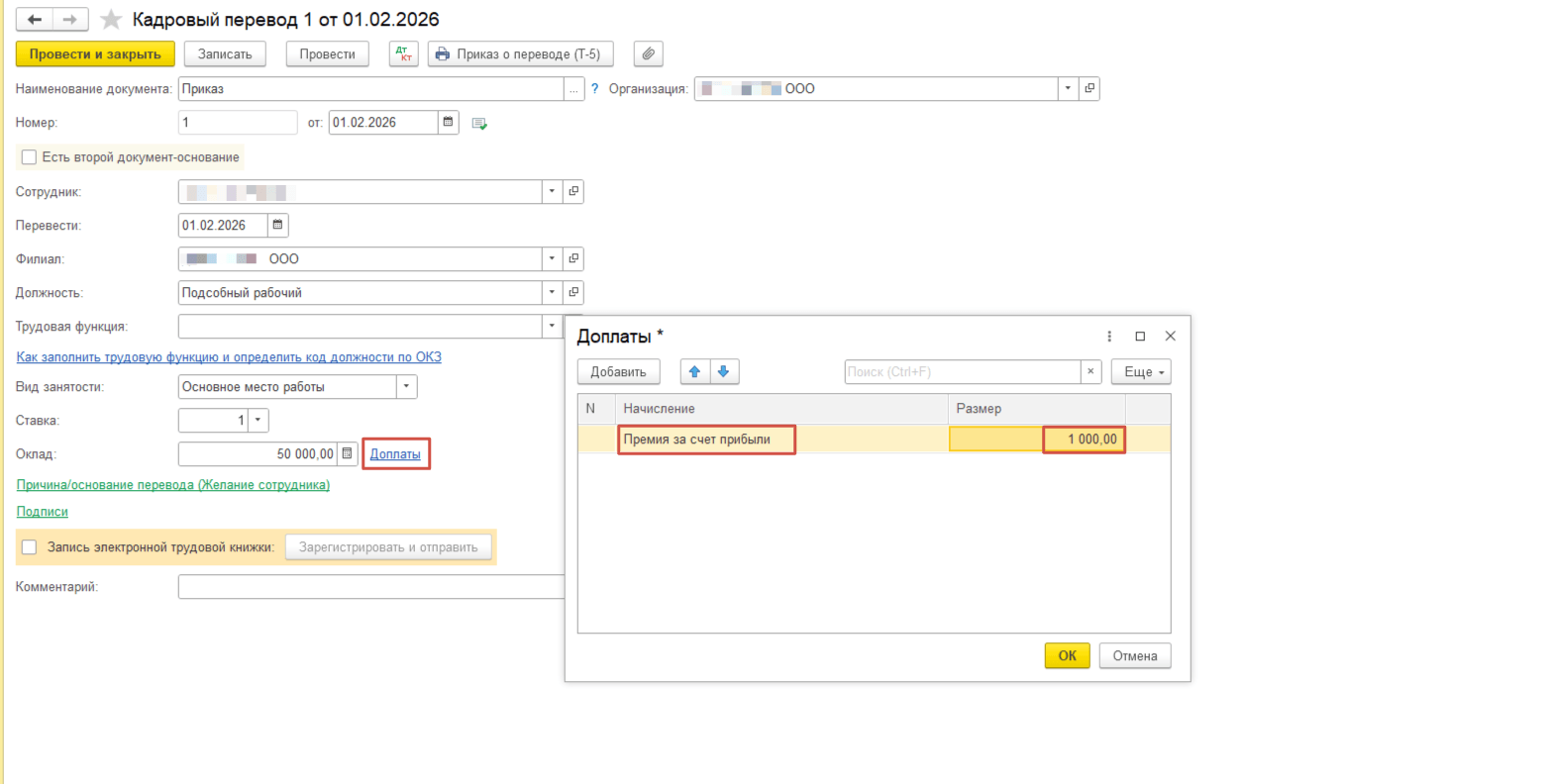Screen dimensions: 1554x784
Task: Click the Комментарий input field
Action: pyautogui.click(x=371, y=586)
